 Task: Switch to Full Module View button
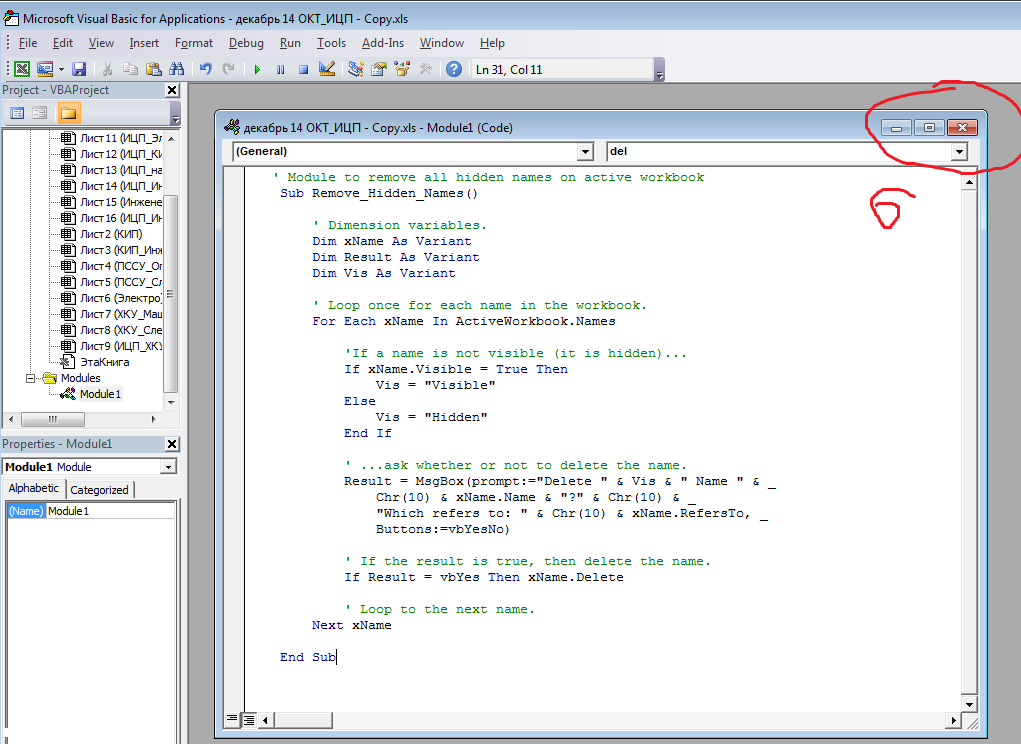click(248, 718)
